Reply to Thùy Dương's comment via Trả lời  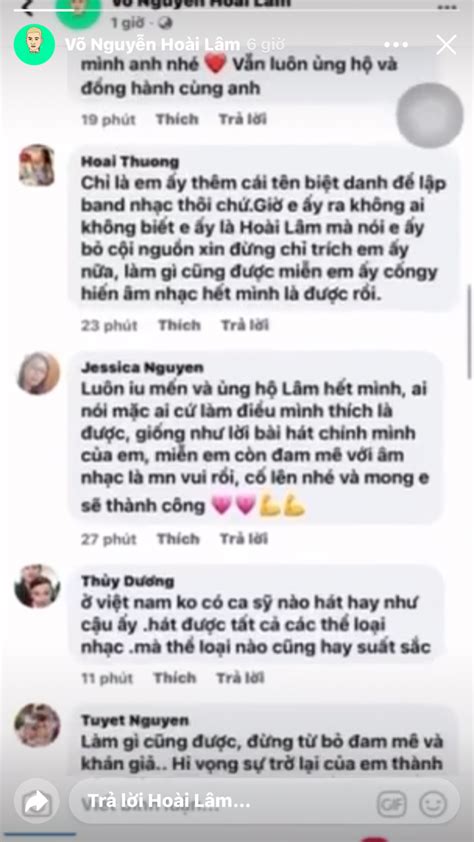pos(240,678)
